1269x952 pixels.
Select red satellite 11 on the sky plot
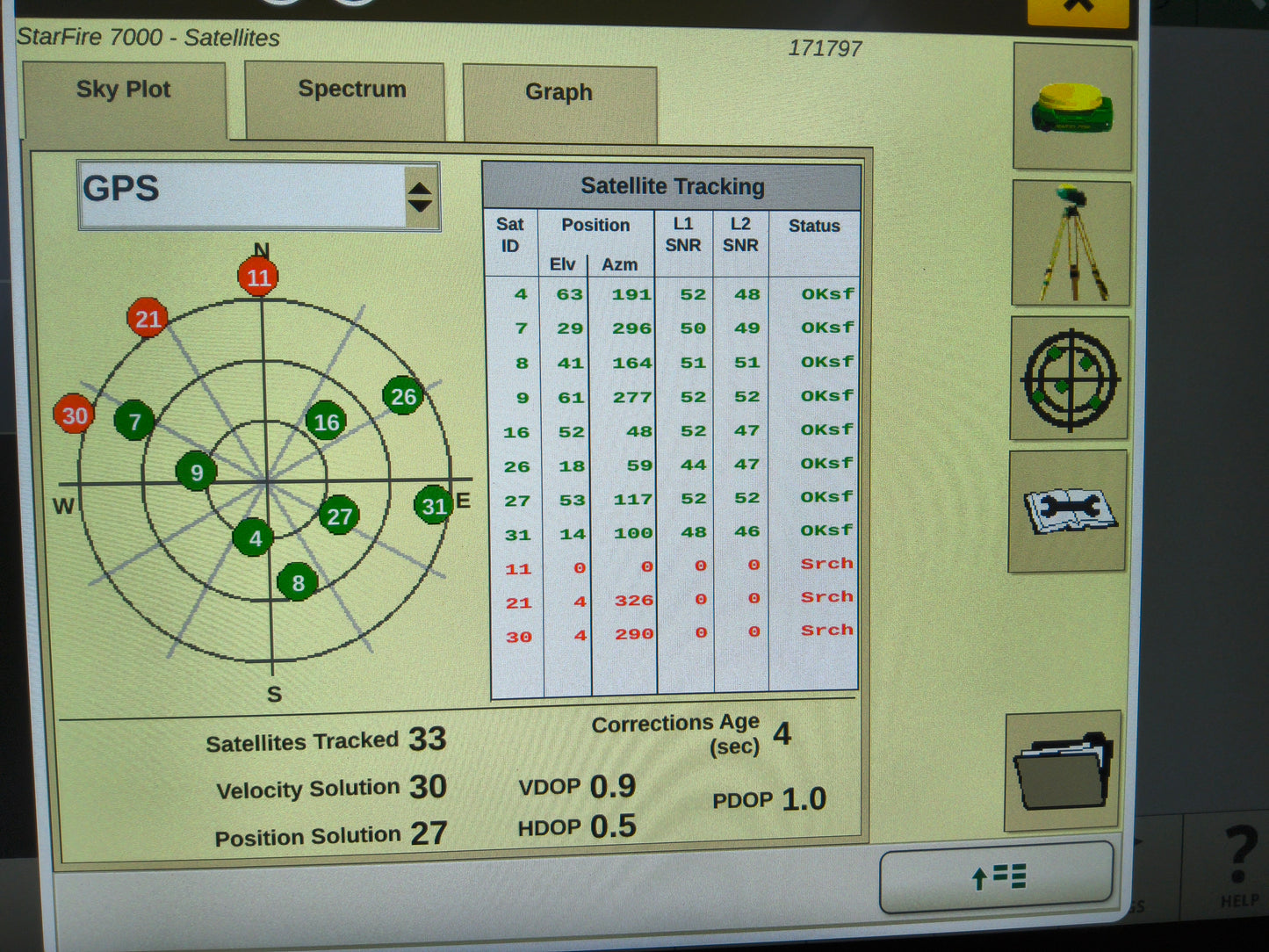[258, 277]
